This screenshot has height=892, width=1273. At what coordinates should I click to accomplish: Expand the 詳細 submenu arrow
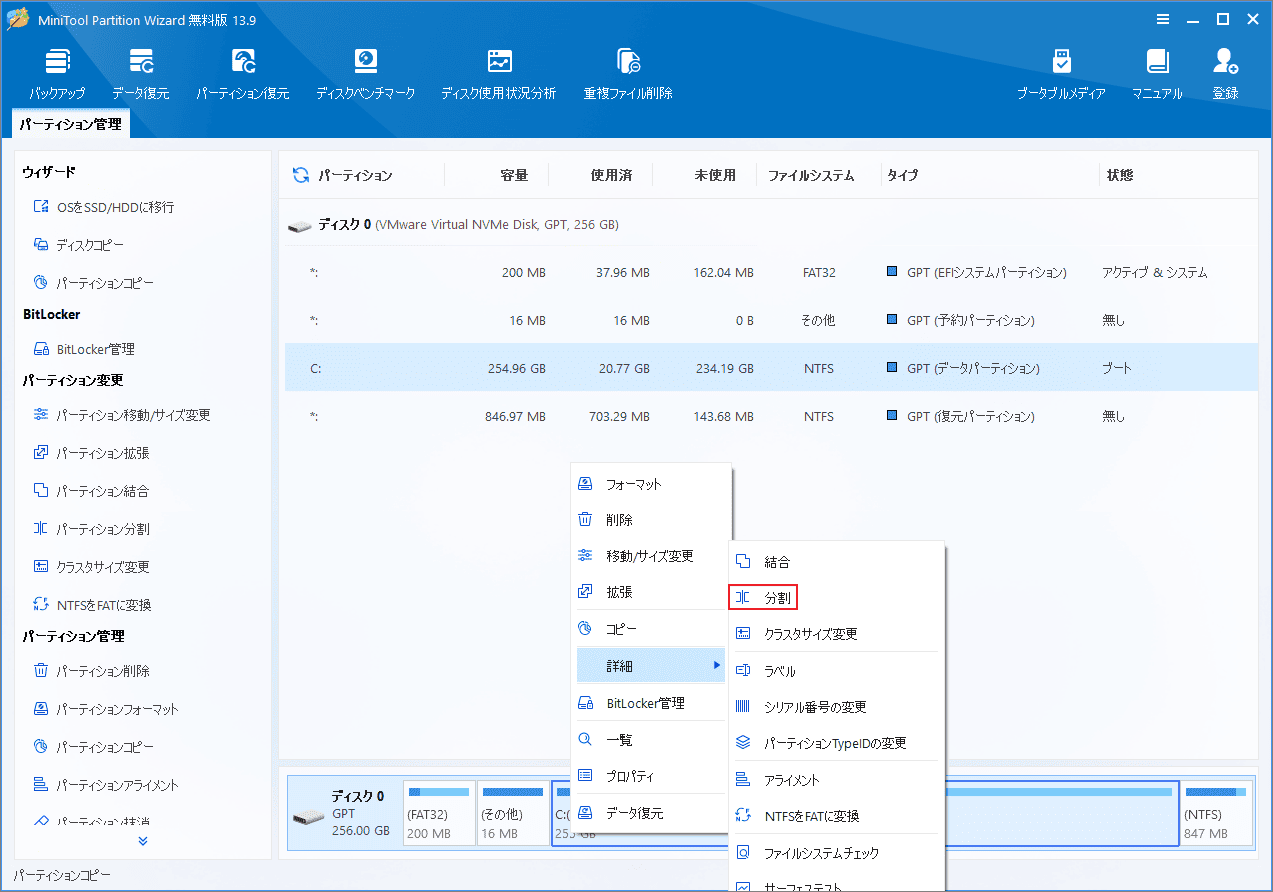pos(716,665)
